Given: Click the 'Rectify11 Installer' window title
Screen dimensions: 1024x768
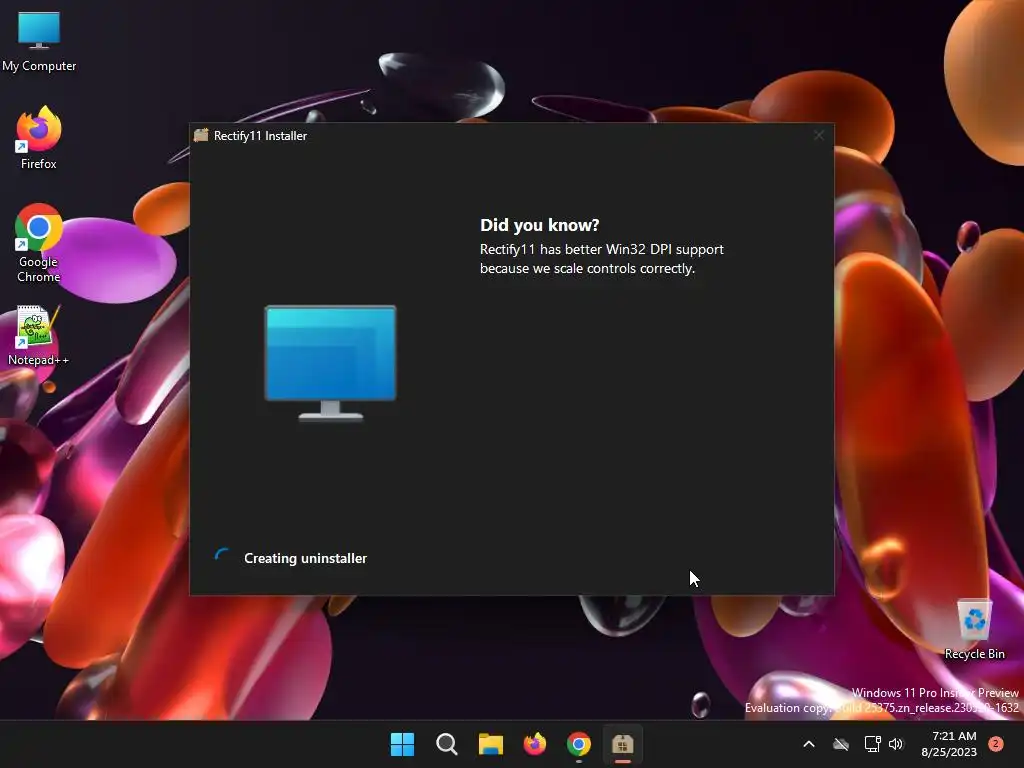Looking at the screenshot, I should (x=260, y=136).
